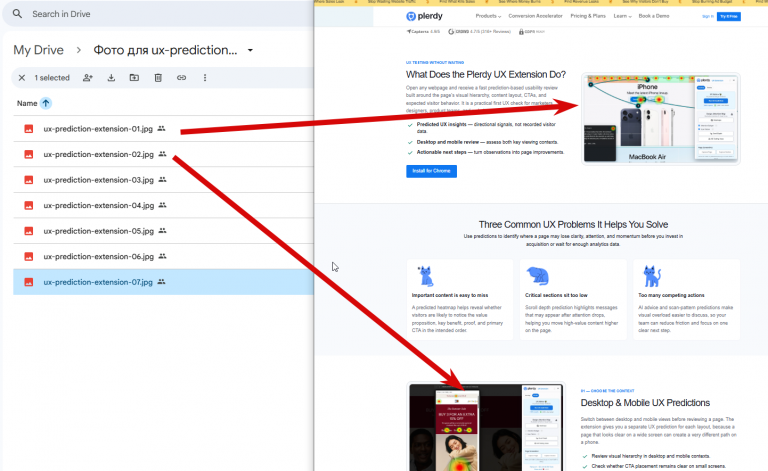Click the Plerdy logo

pos(424,16)
